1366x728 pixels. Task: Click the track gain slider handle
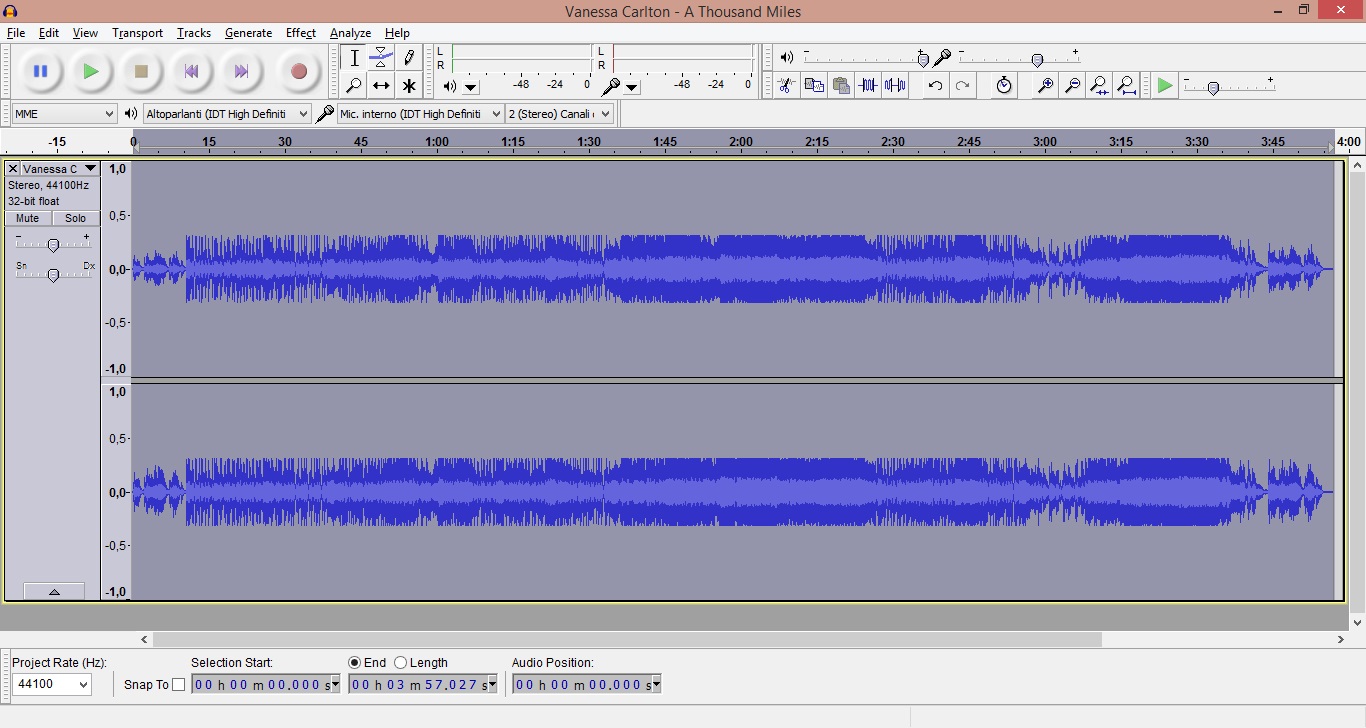53,245
